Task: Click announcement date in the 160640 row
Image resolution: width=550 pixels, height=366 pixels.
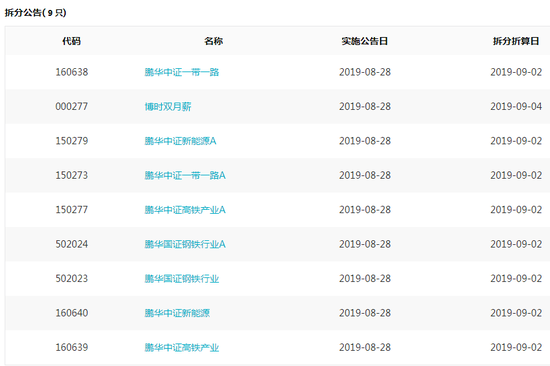Action: point(365,313)
